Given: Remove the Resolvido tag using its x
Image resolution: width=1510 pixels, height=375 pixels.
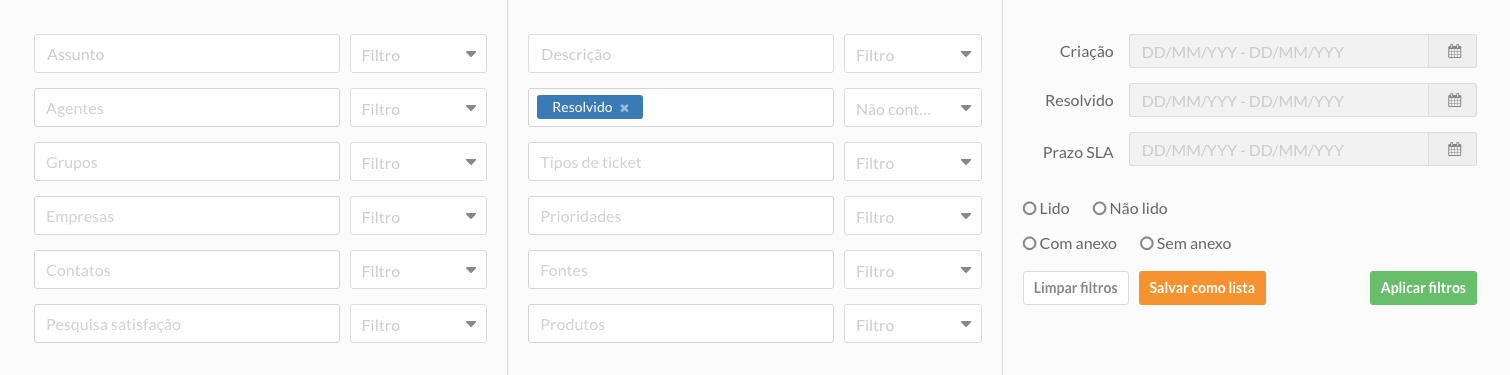Looking at the screenshot, I should click(625, 108).
